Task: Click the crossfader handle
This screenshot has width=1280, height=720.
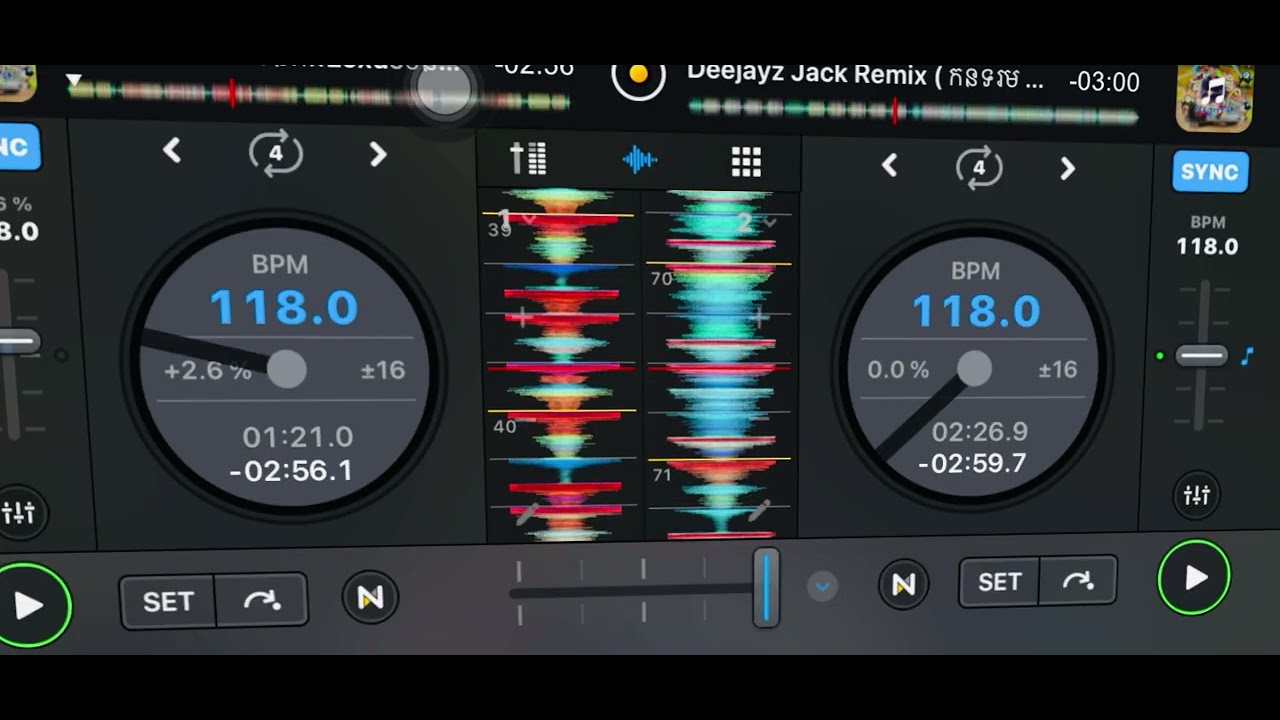Action: pos(766,587)
